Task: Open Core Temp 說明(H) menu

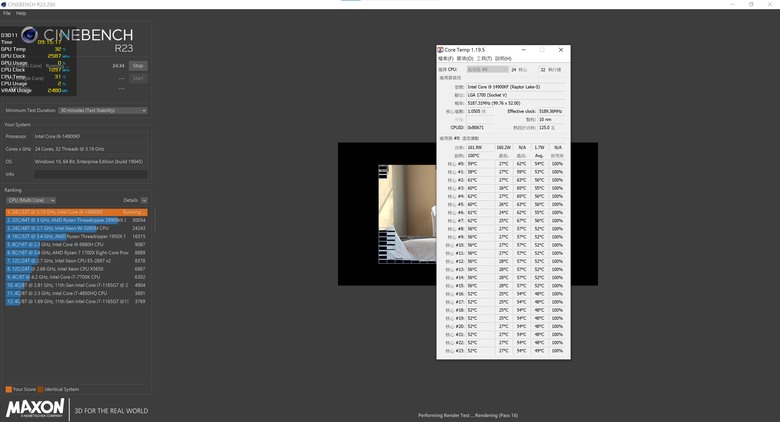Action: pyautogui.click(x=503, y=59)
